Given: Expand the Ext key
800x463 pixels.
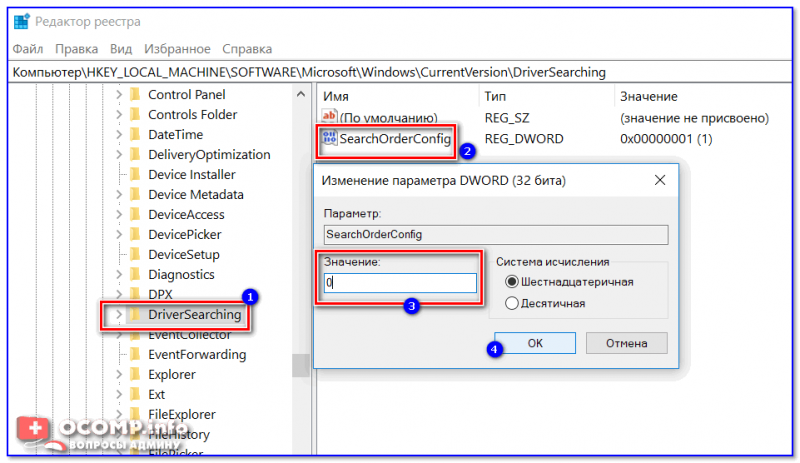Looking at the screenshot, I should coord(119,394).
